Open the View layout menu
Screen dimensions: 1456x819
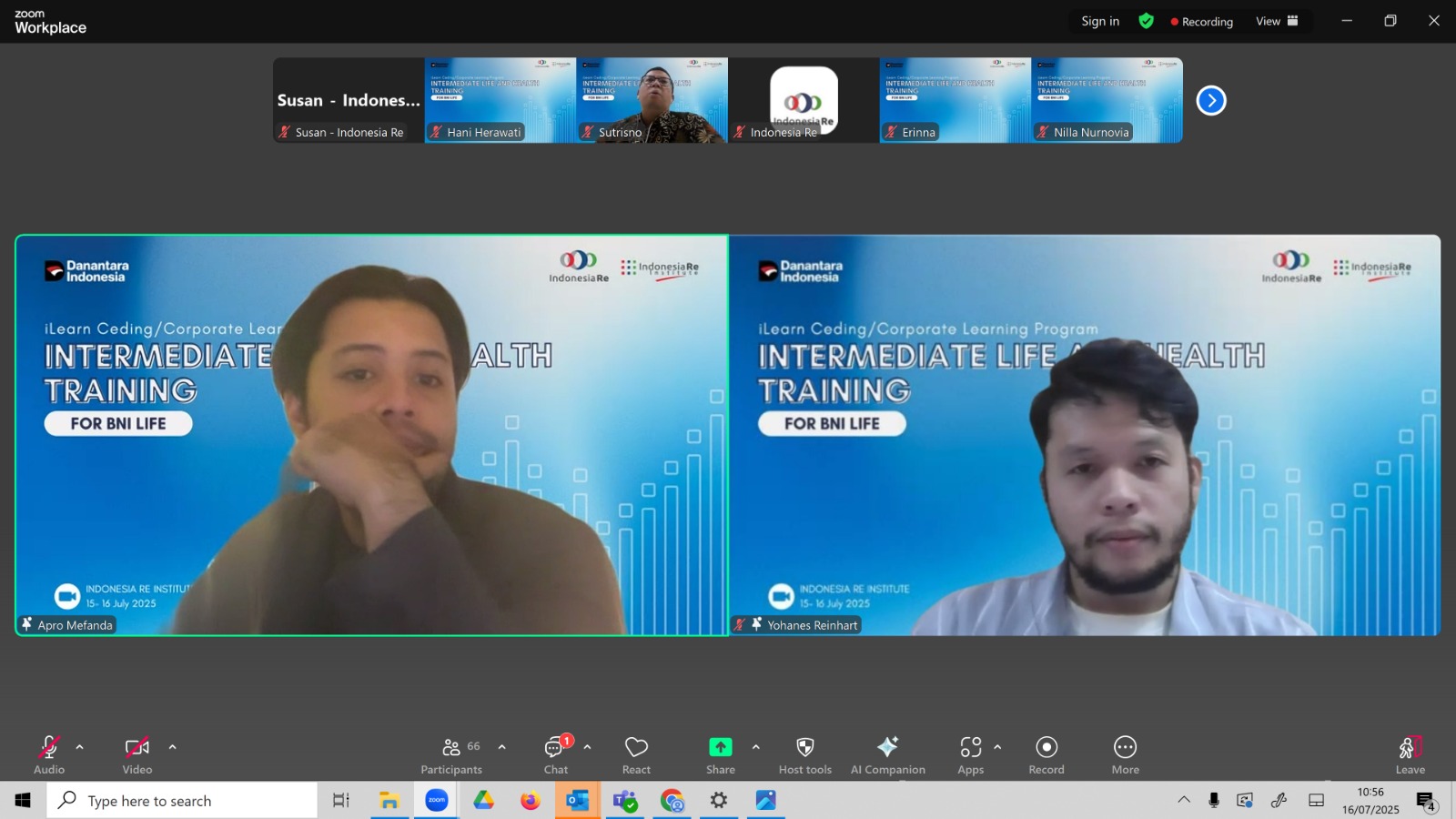(x=1277, y=21)
